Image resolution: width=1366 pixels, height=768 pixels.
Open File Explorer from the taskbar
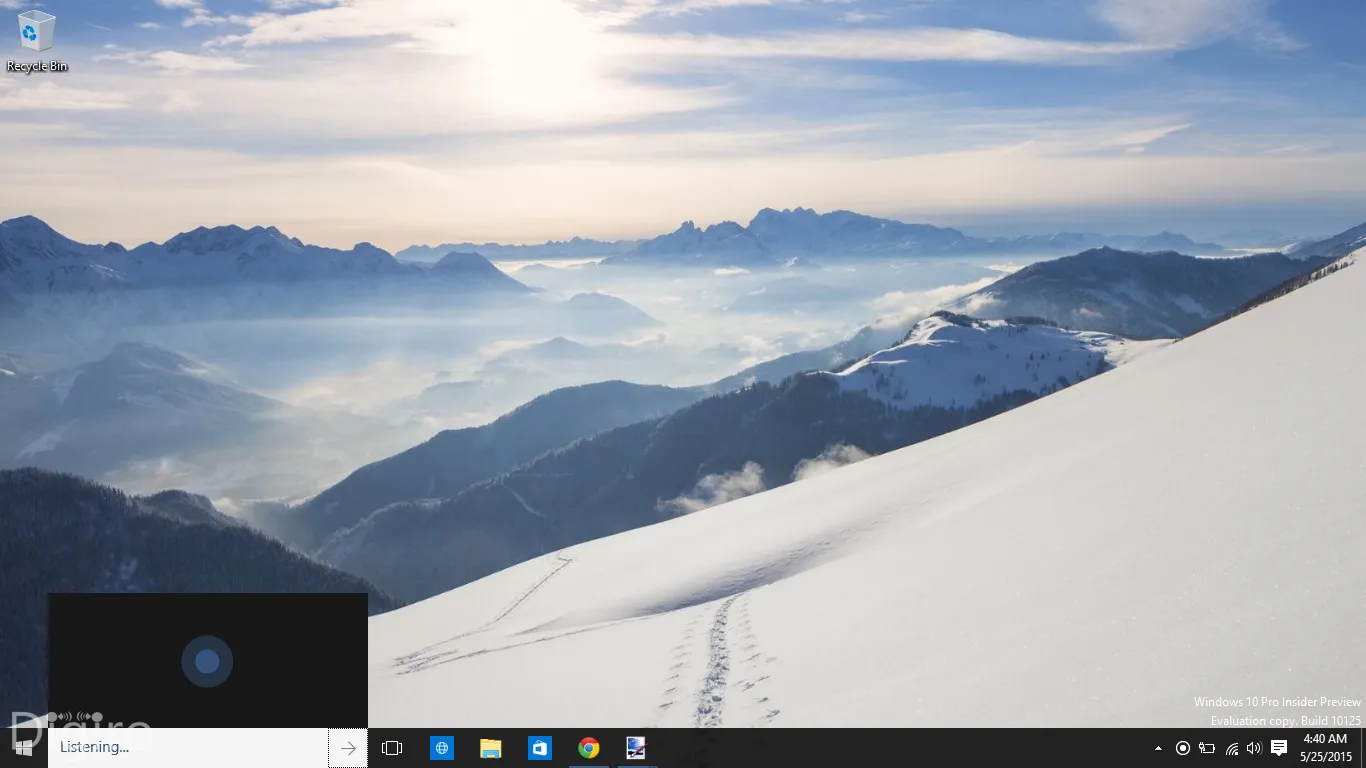point(491,748)
